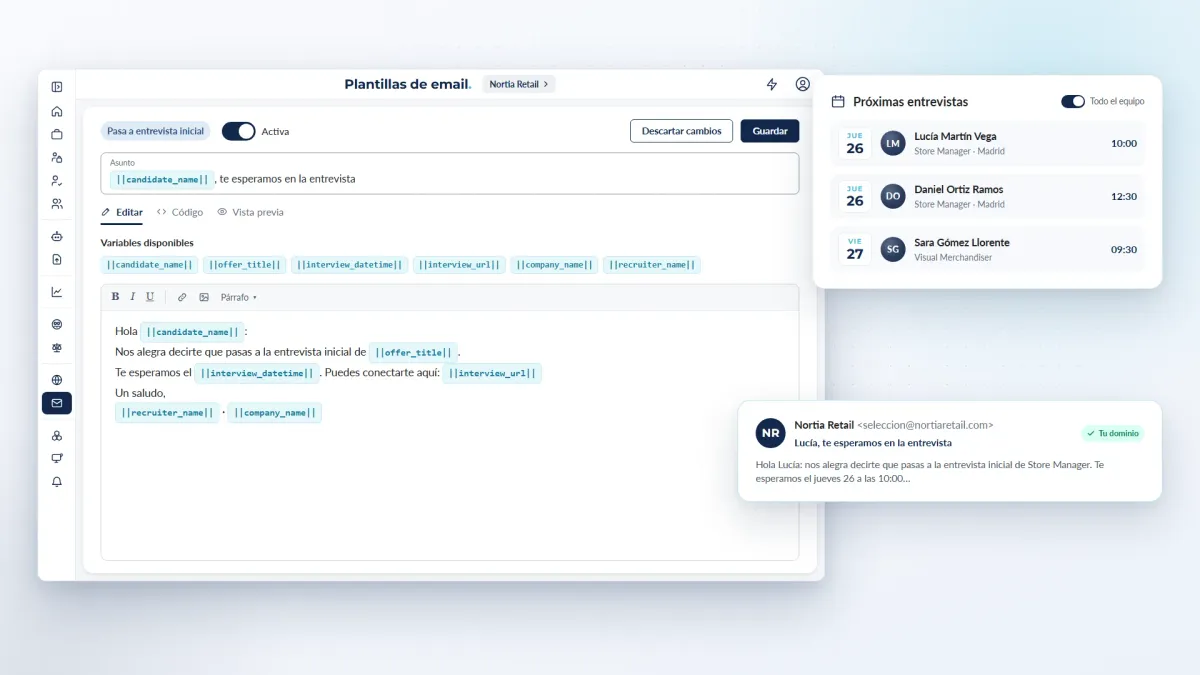The height and width of the screenshot is (675, 1200).
Task: Switch to the Código tab
Action: [x=180, y=212]
